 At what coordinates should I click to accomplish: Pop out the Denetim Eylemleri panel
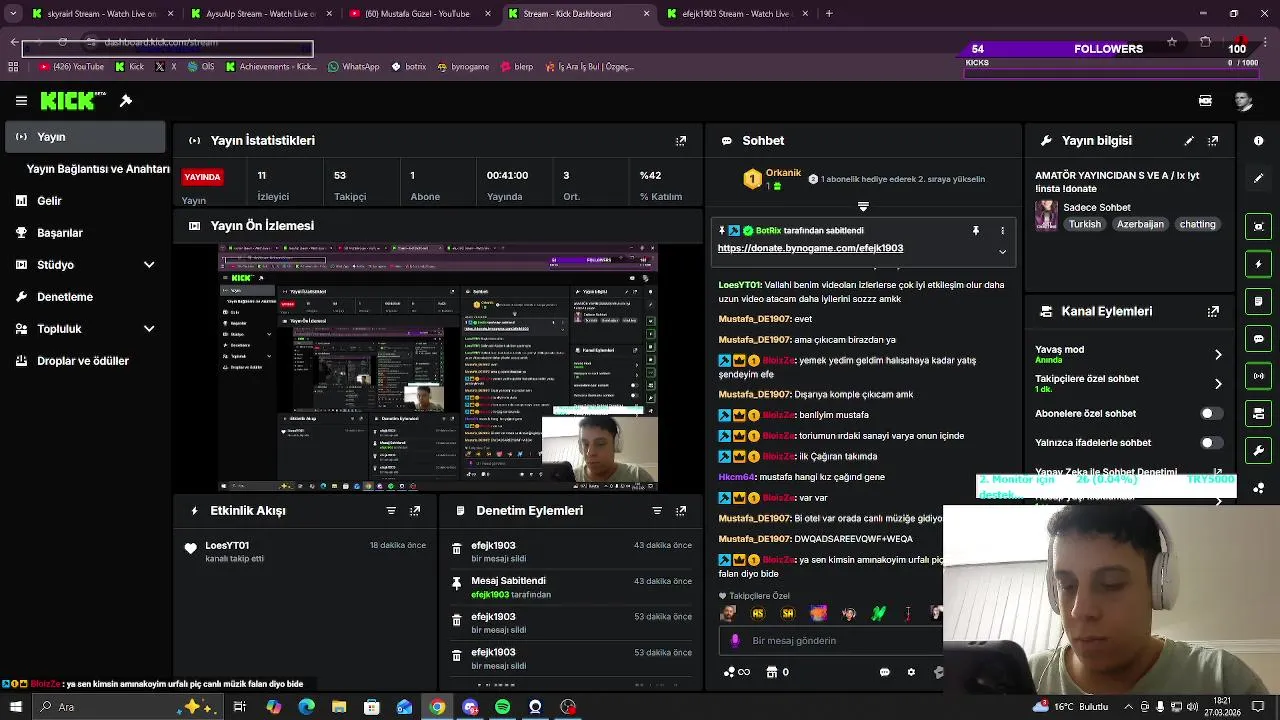(681, 511)
